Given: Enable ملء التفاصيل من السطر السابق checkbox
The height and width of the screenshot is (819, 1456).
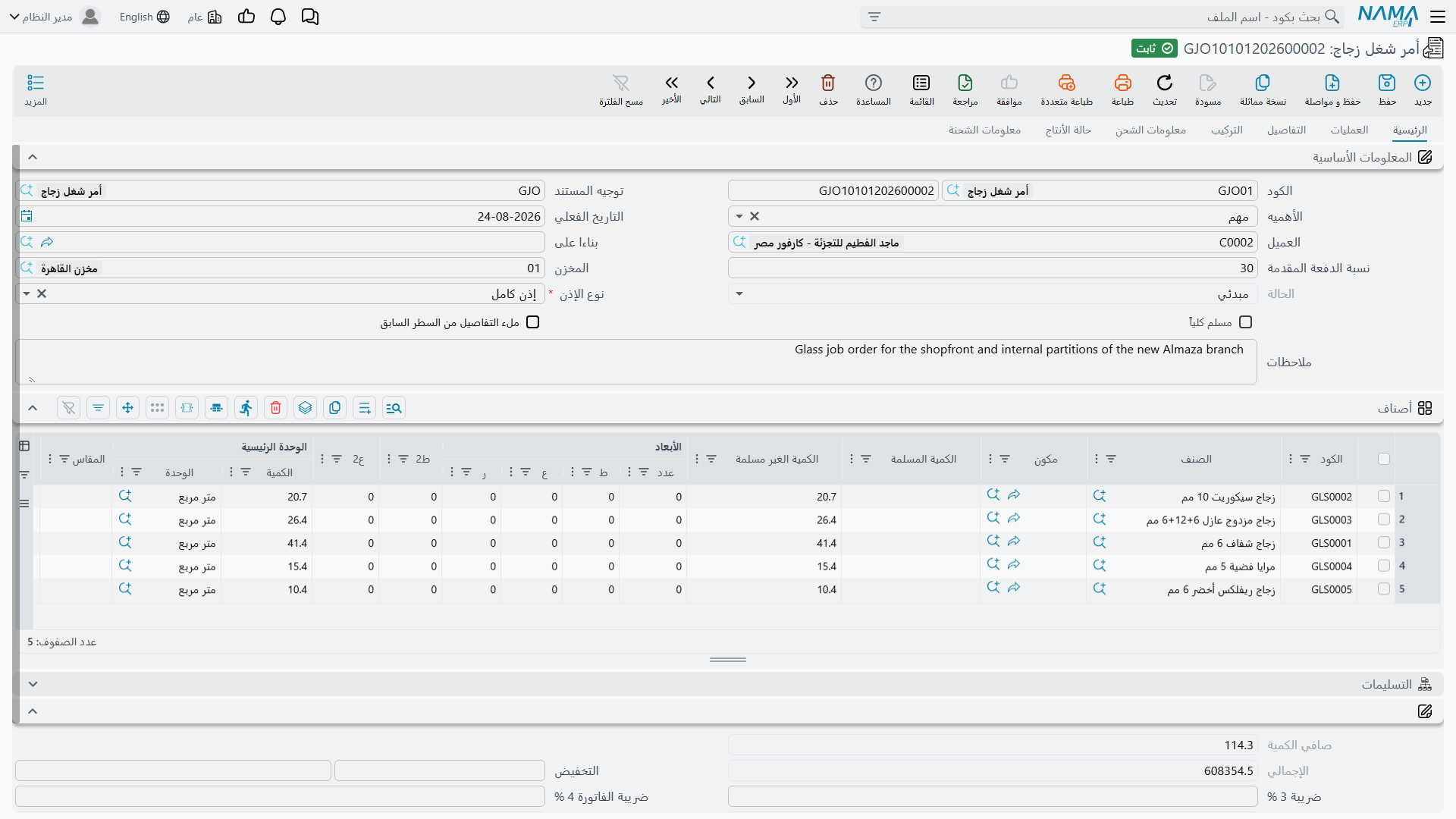Looking at the screenshot, I should click(x=533, y=322).
